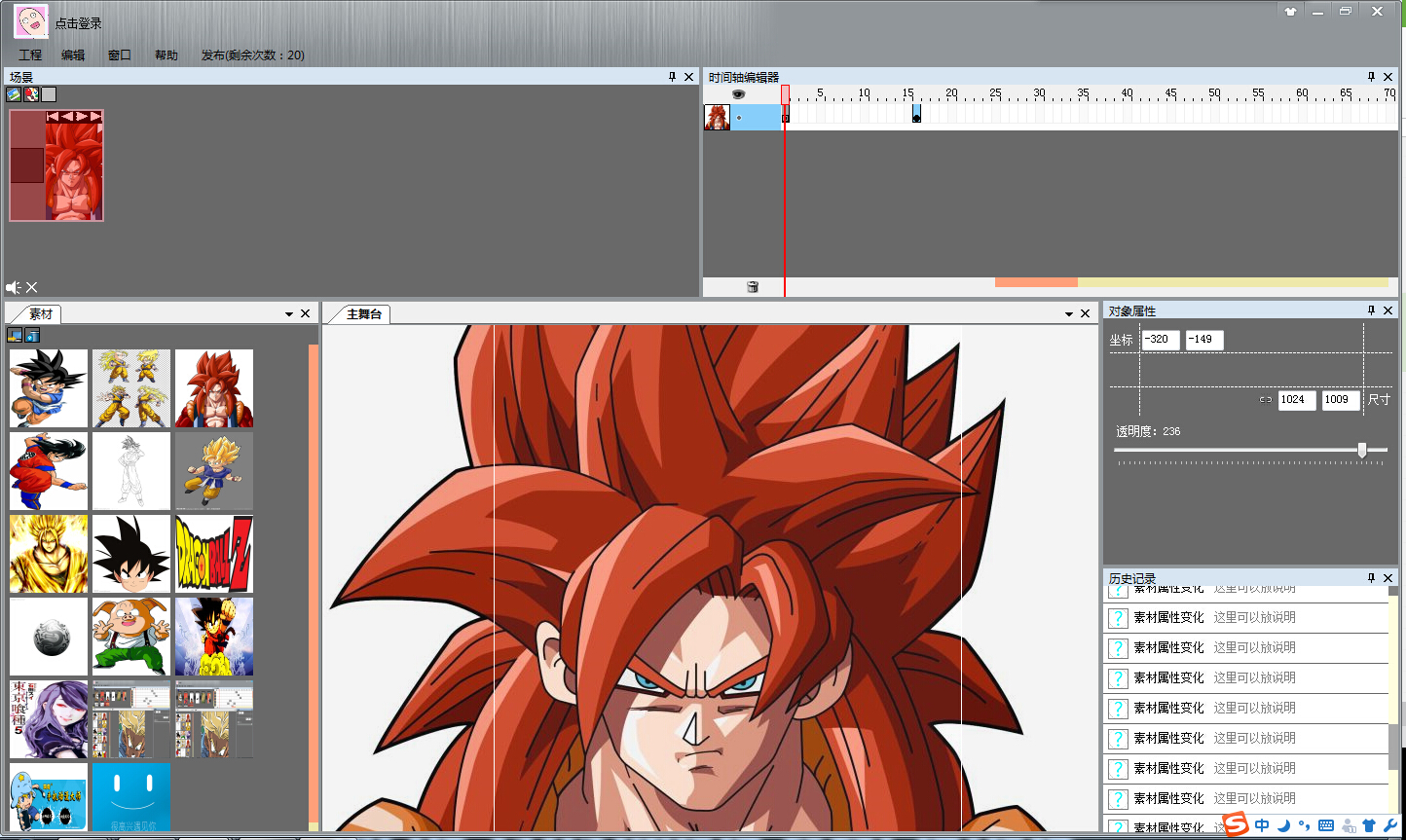Viewport: 1406px width, 840px height.
Task: Open the 素材 panel dropdown arrow
Action: click(x=289, y=314)
